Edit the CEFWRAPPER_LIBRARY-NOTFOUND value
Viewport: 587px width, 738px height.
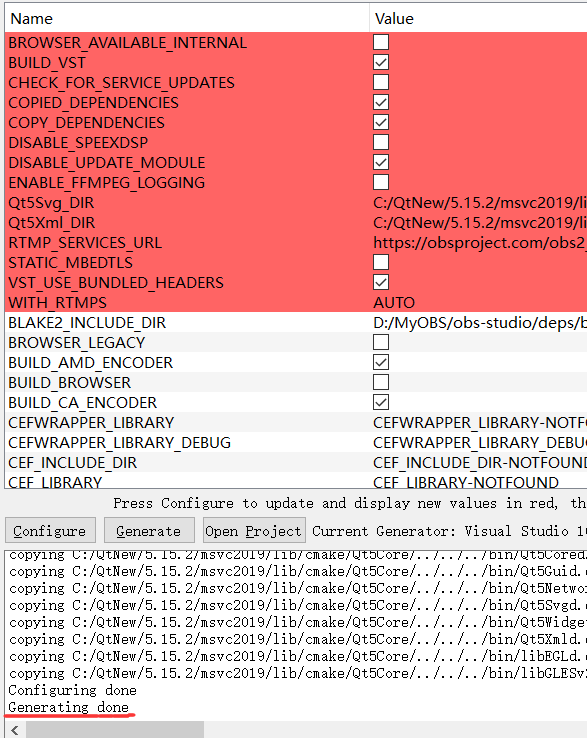tap(480, 423)
